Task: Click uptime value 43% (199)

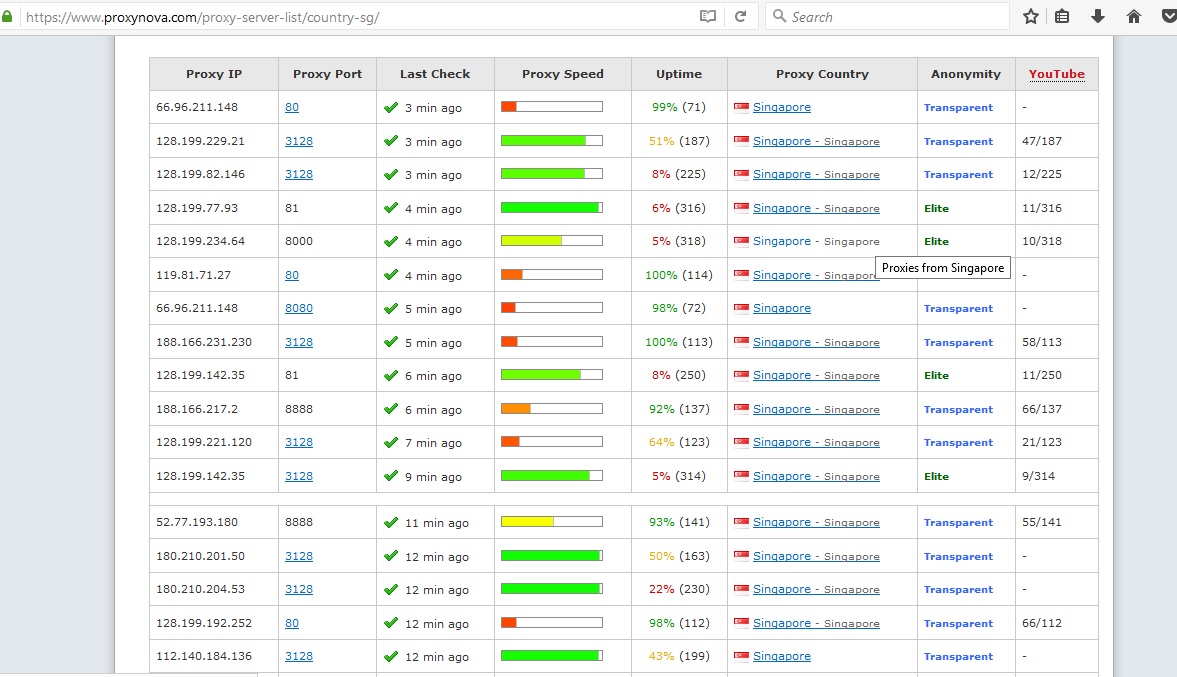Action: [x=679, y=656]
